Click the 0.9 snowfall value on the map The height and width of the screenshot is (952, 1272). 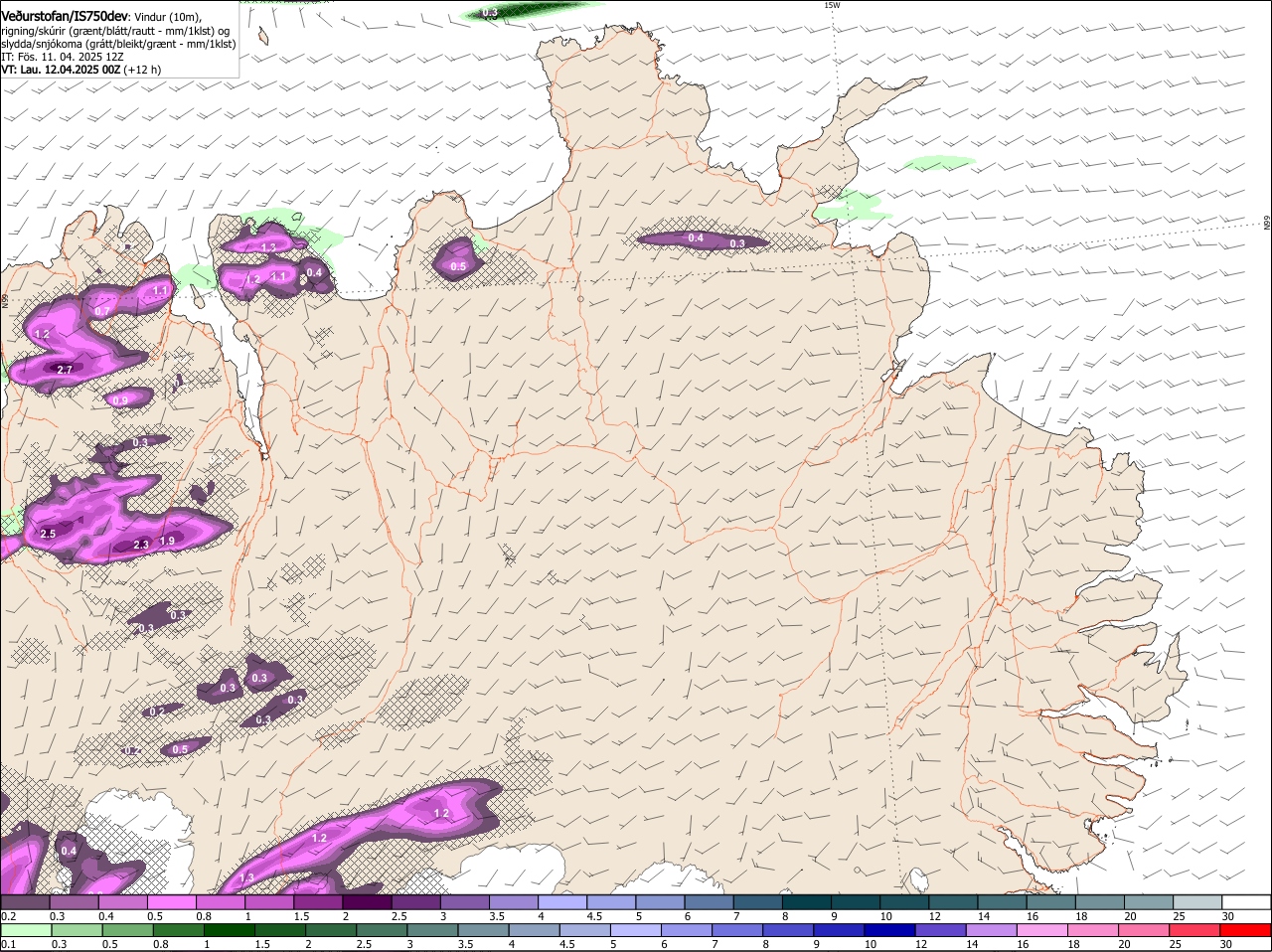(x=120, y=400)
